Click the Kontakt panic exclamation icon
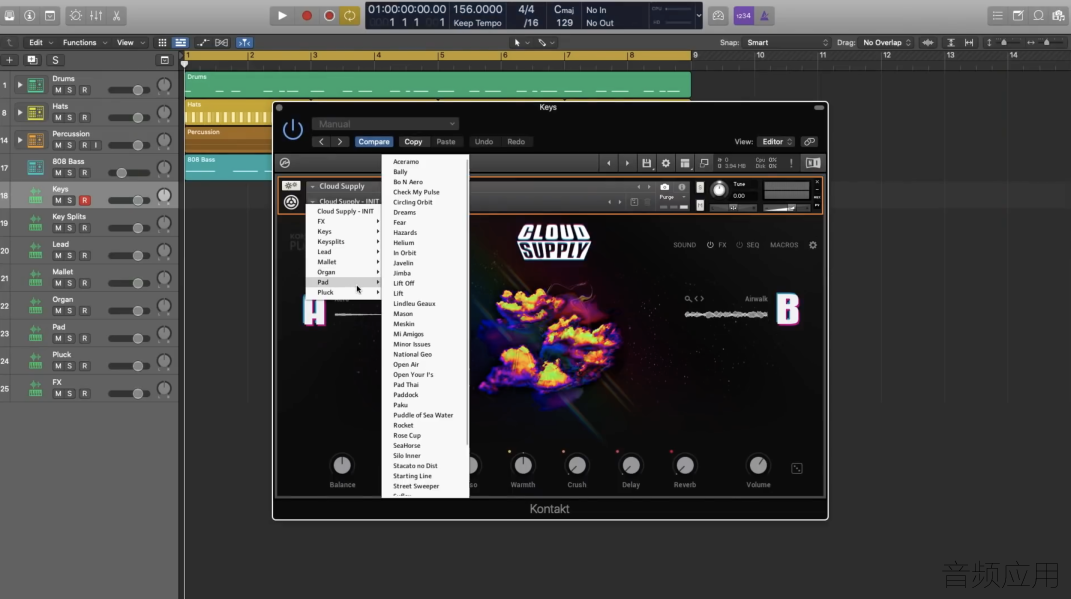Viewport: 1071px width, 599px height. tap(791, 163)
